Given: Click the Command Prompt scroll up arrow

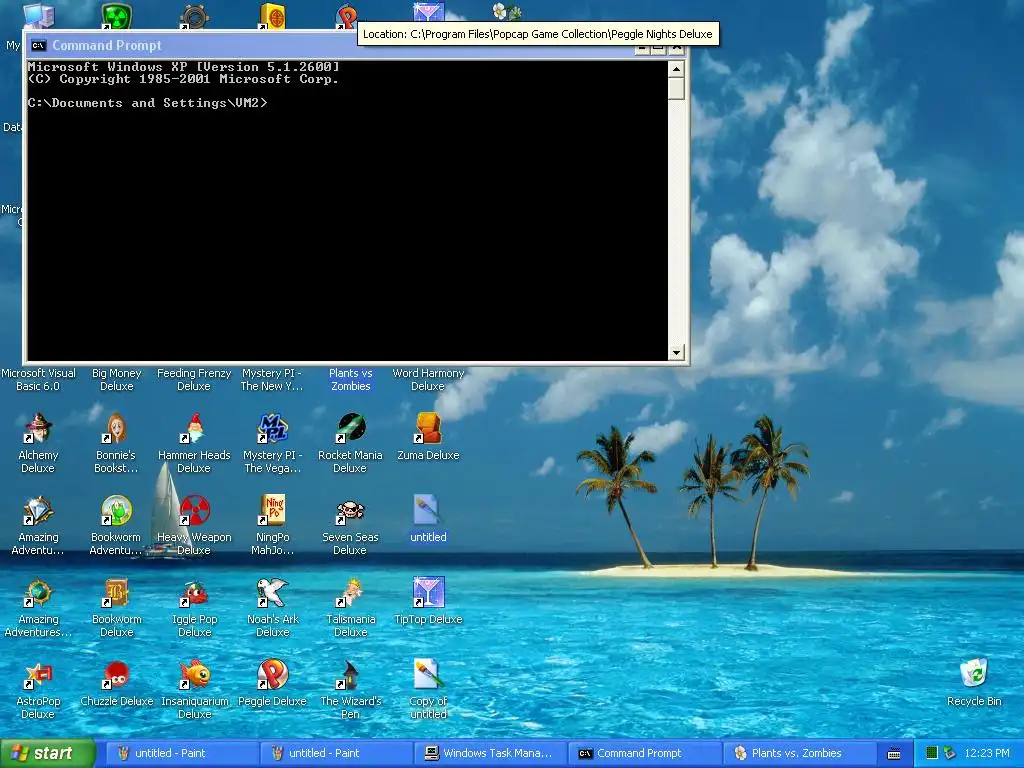Looking at the screenshot, I should point(676,69).
